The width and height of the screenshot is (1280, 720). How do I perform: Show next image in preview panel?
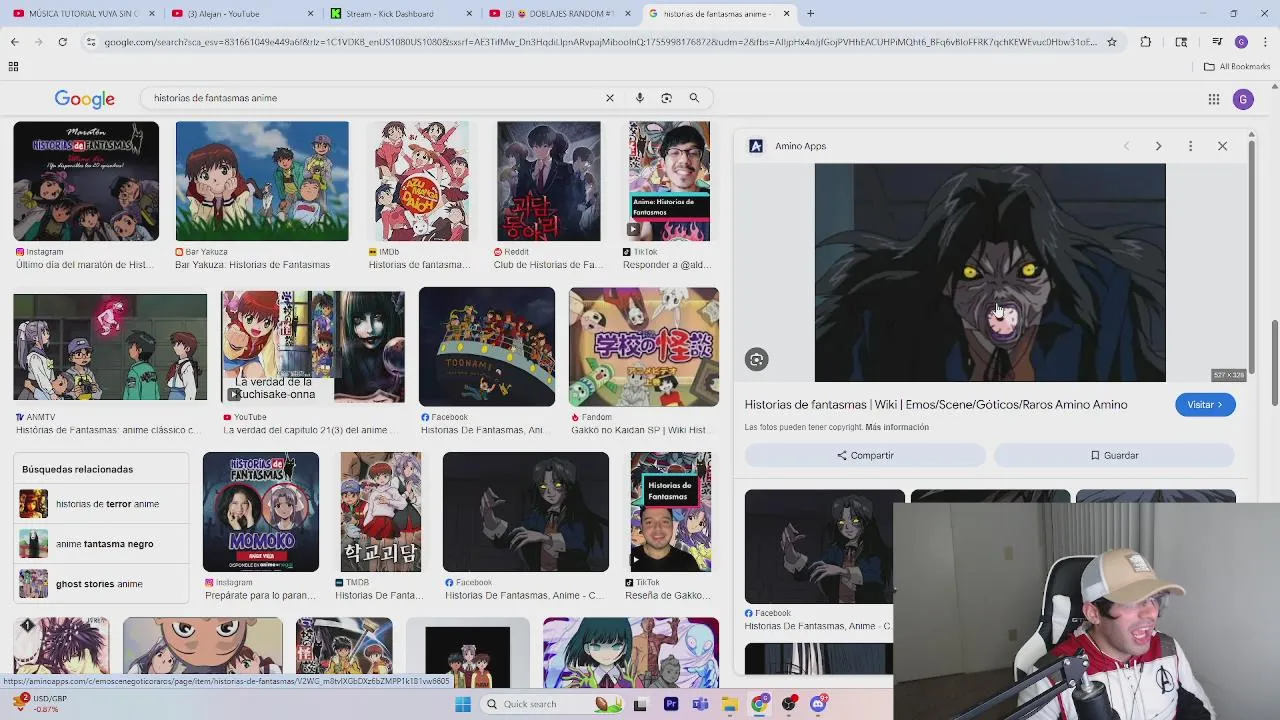coord(1158,146)
